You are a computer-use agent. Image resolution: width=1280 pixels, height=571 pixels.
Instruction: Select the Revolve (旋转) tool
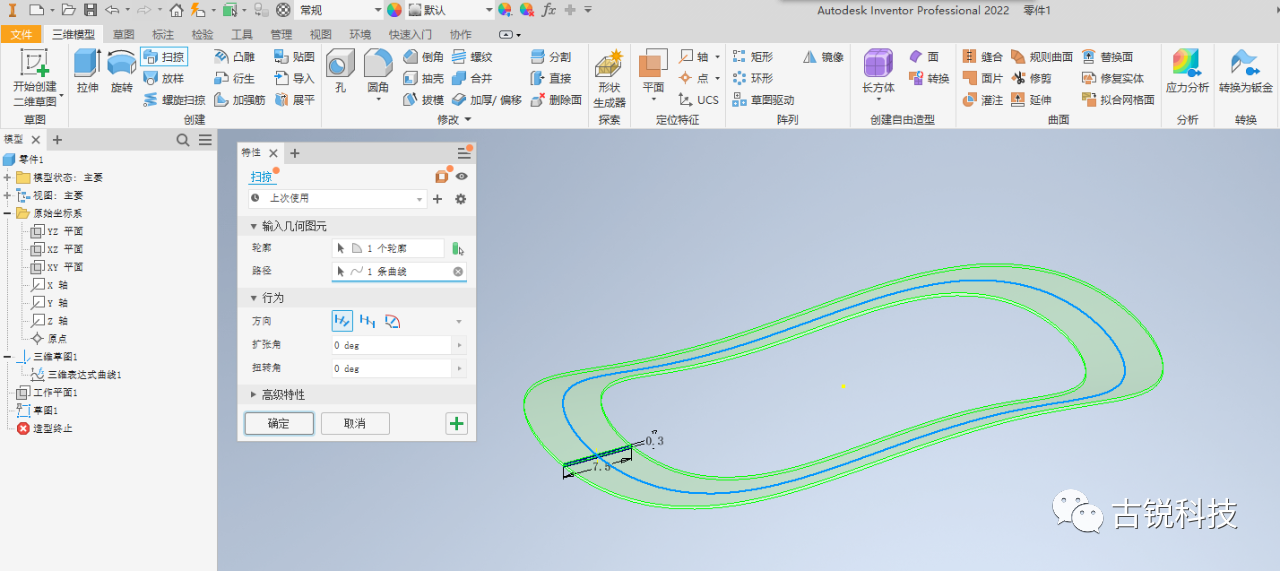point(121,72)
